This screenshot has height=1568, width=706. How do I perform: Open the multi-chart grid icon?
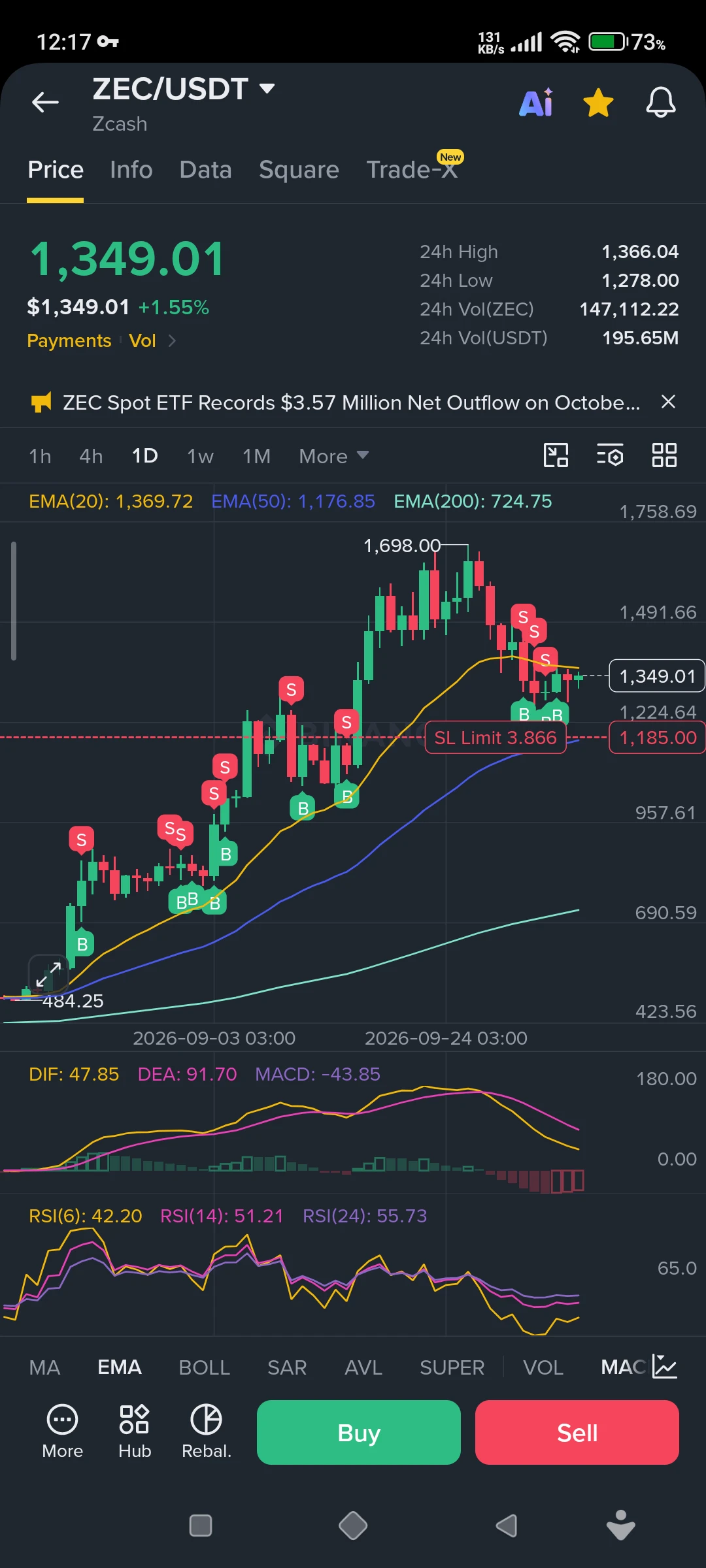(x=664, y=455)
